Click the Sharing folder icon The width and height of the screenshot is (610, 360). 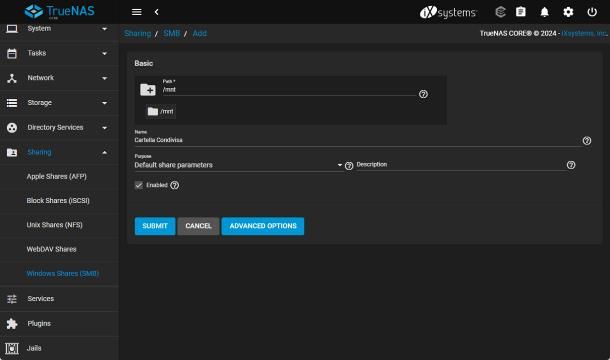(x=12, y=153)
